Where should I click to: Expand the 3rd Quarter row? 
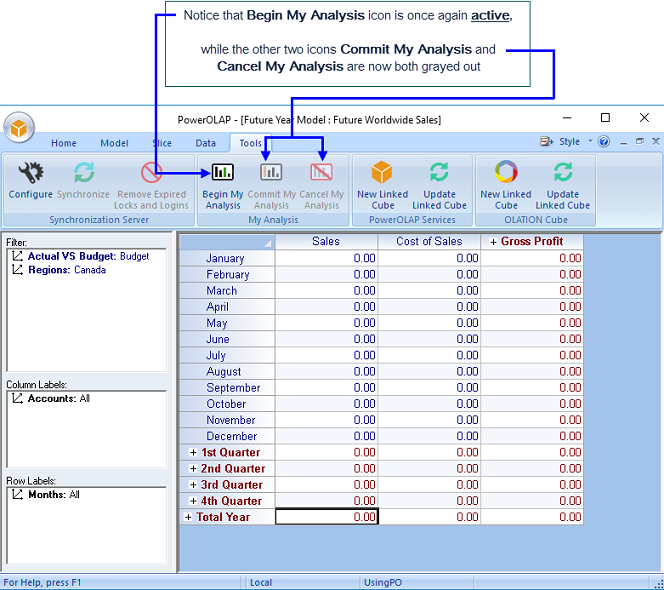coord(193,485)
